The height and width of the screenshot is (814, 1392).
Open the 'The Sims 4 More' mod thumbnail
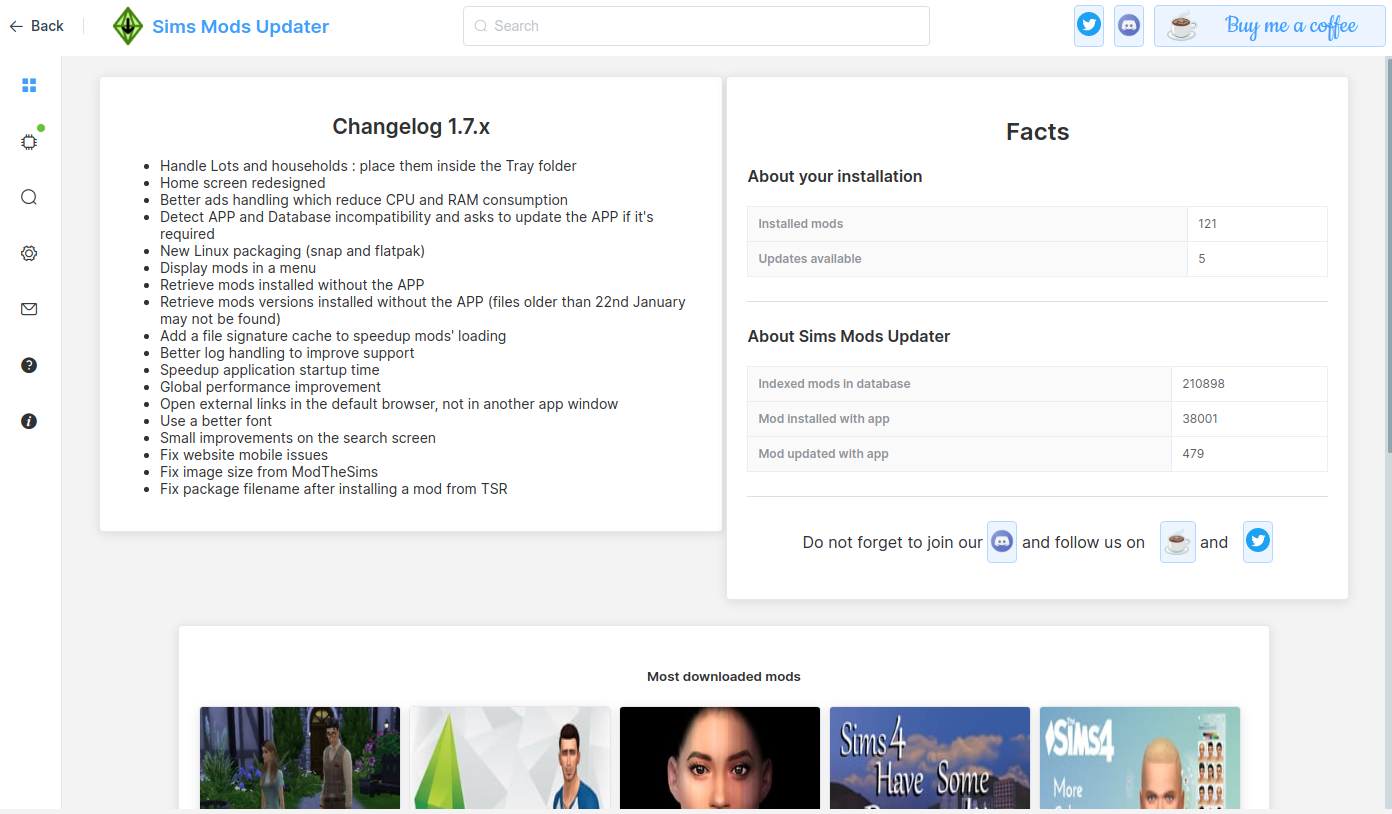tap(1140, 758)
